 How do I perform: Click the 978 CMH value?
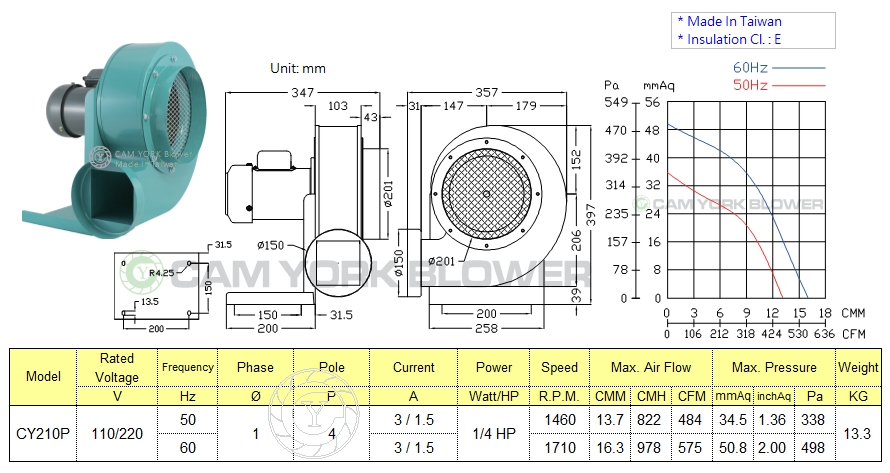[x=649, y=448]
